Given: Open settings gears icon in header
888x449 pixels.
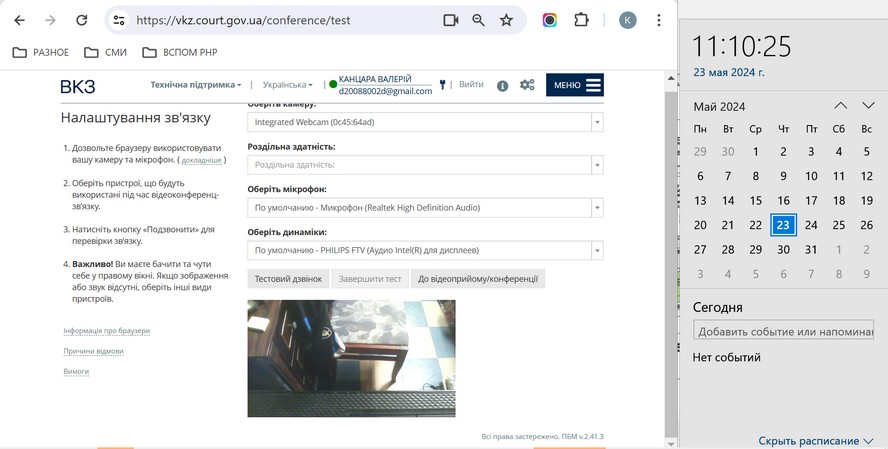Looking at the screenshot, I should coord(527,85).
